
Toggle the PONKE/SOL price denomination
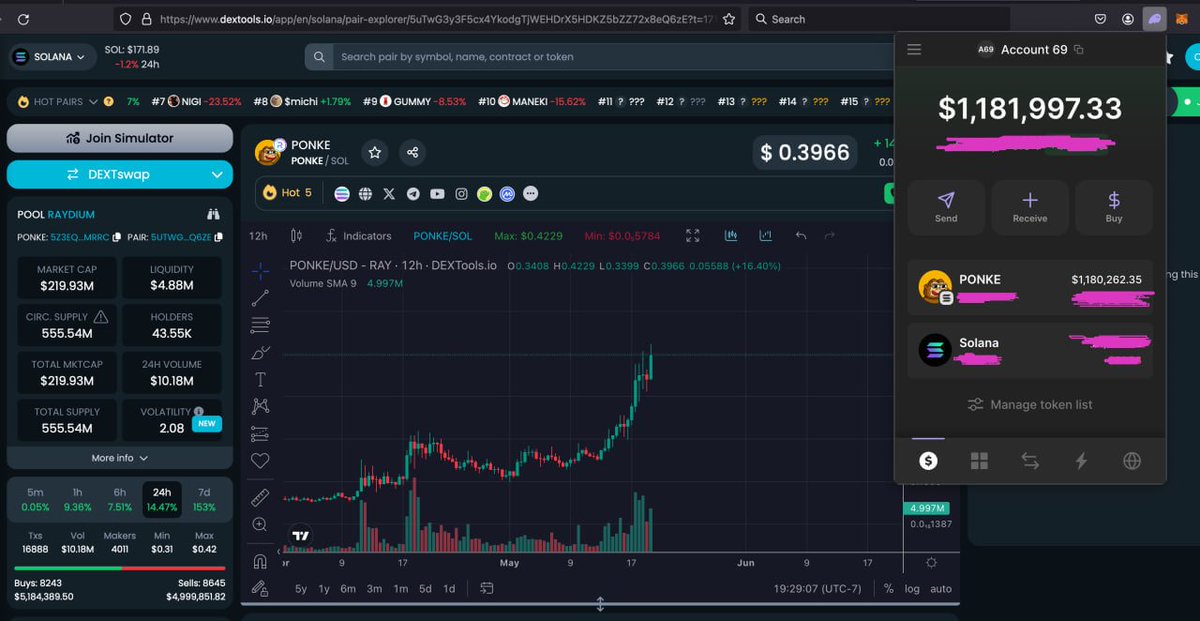[443, 236]
